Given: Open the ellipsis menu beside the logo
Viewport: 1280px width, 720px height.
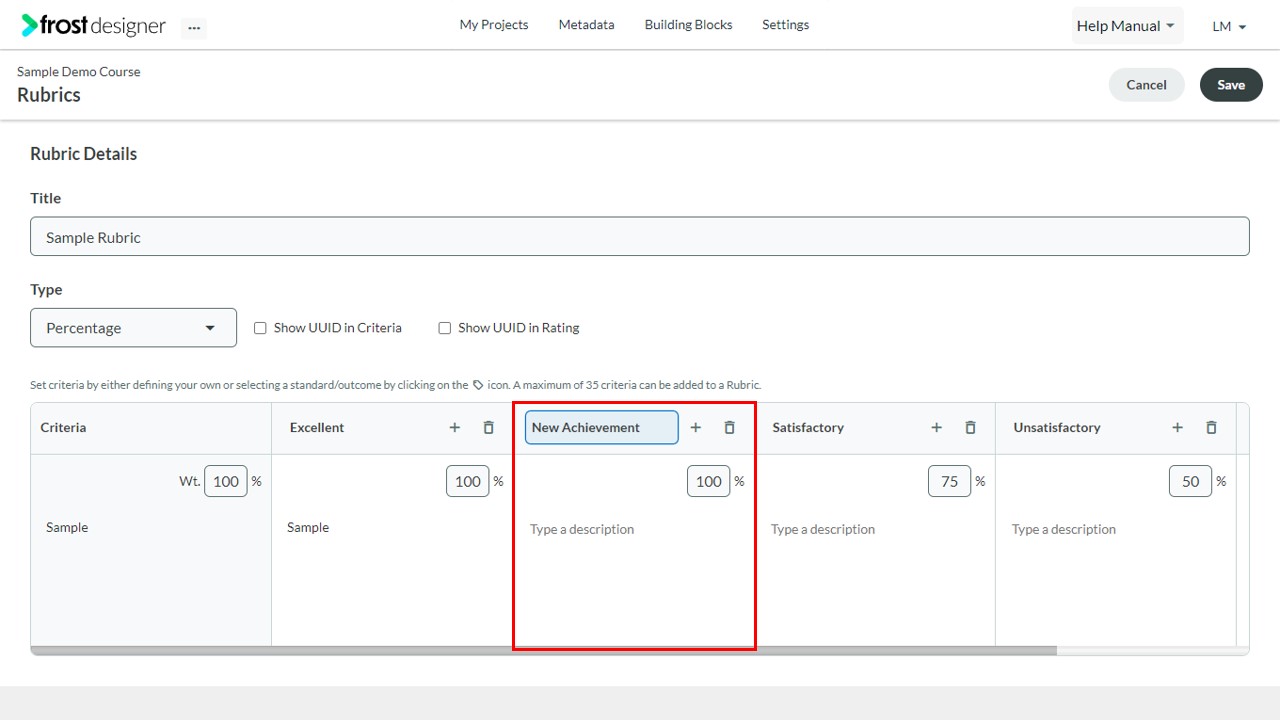Looking at the screenshot, I should click(194, 28).
